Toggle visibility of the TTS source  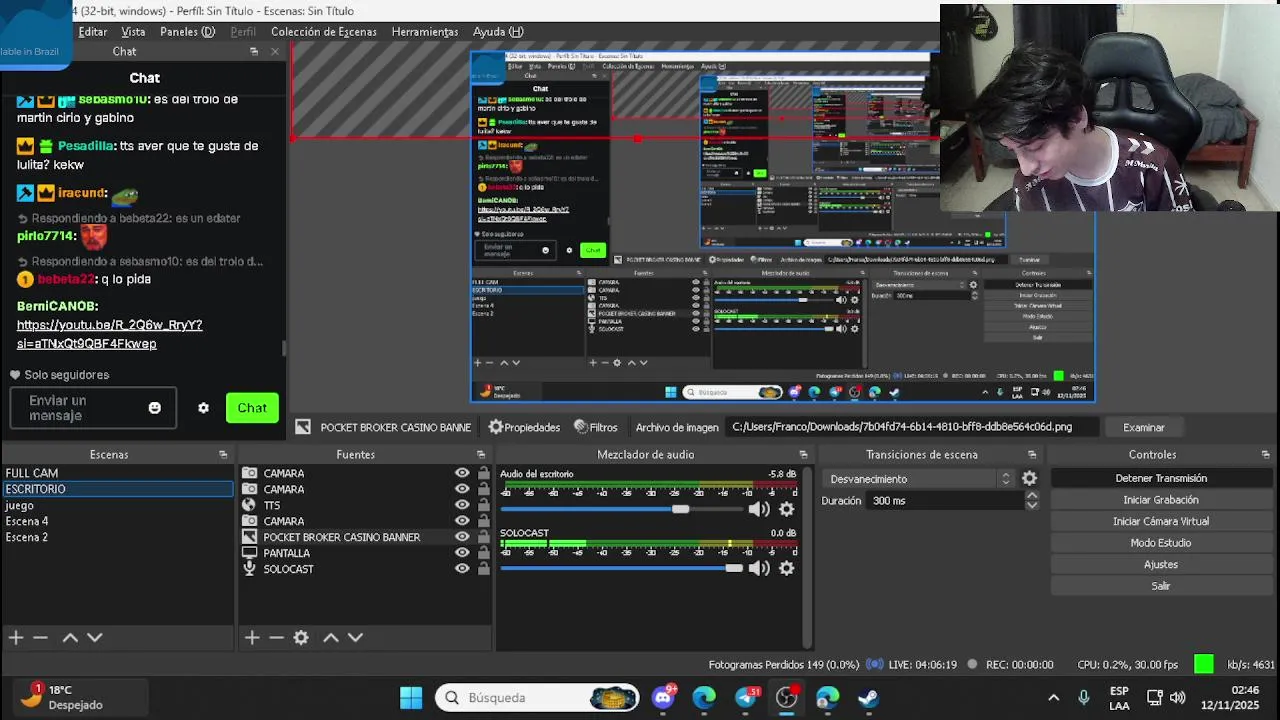click(x=462, y=505)
